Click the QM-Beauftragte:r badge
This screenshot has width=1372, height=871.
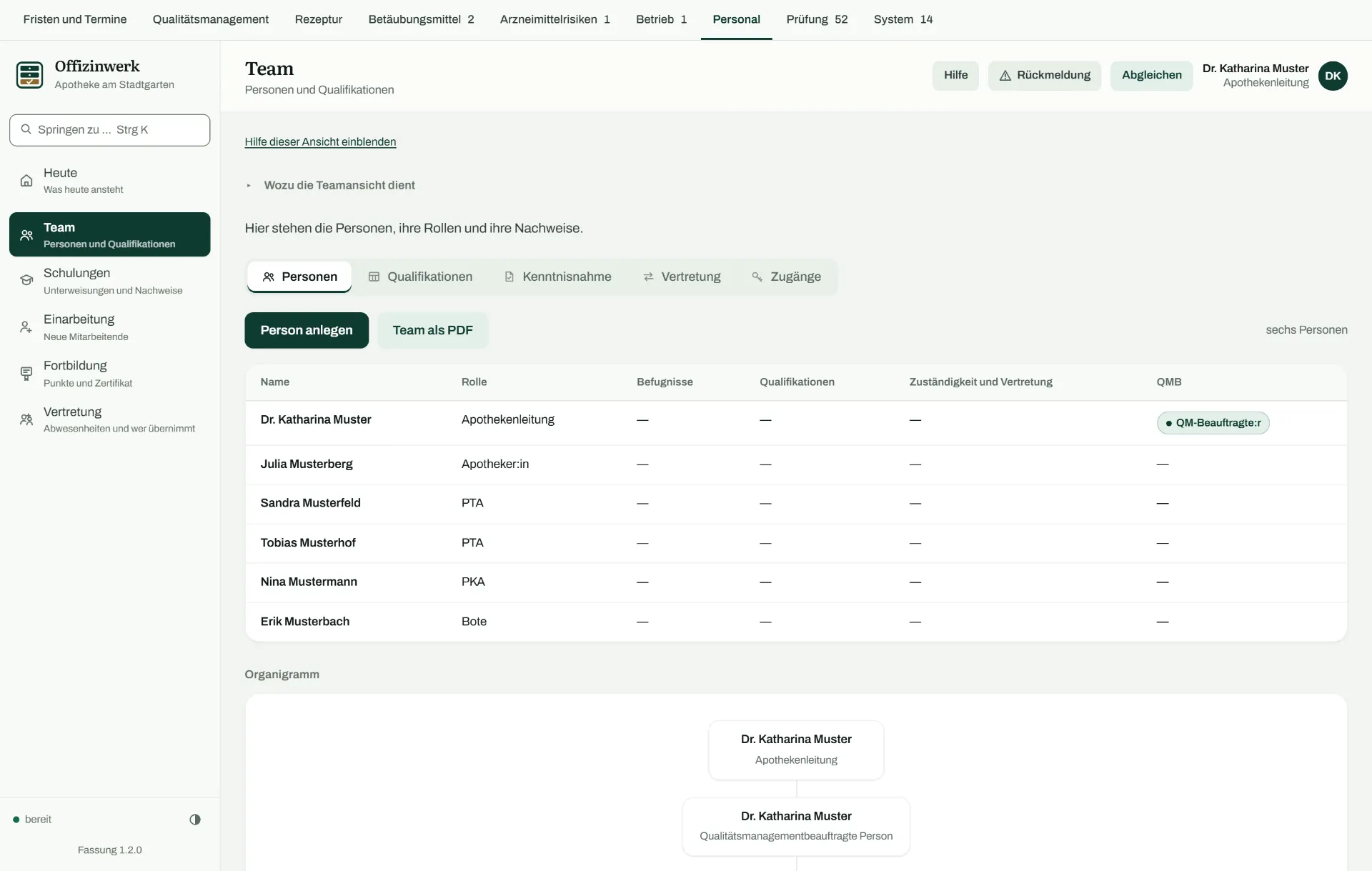(1213, 423)
